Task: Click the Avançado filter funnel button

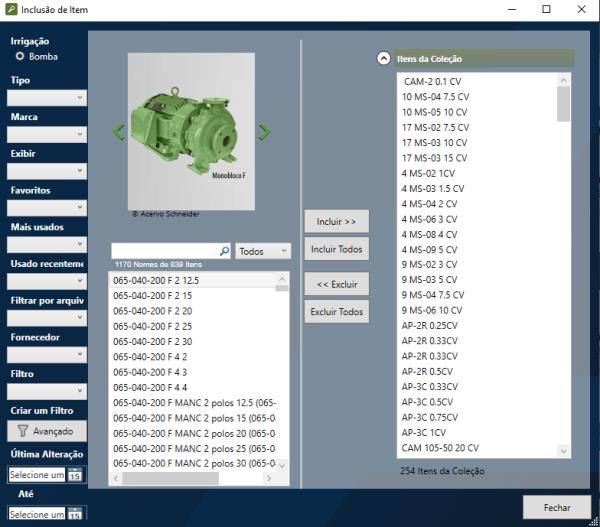Action: coord(45,431)
